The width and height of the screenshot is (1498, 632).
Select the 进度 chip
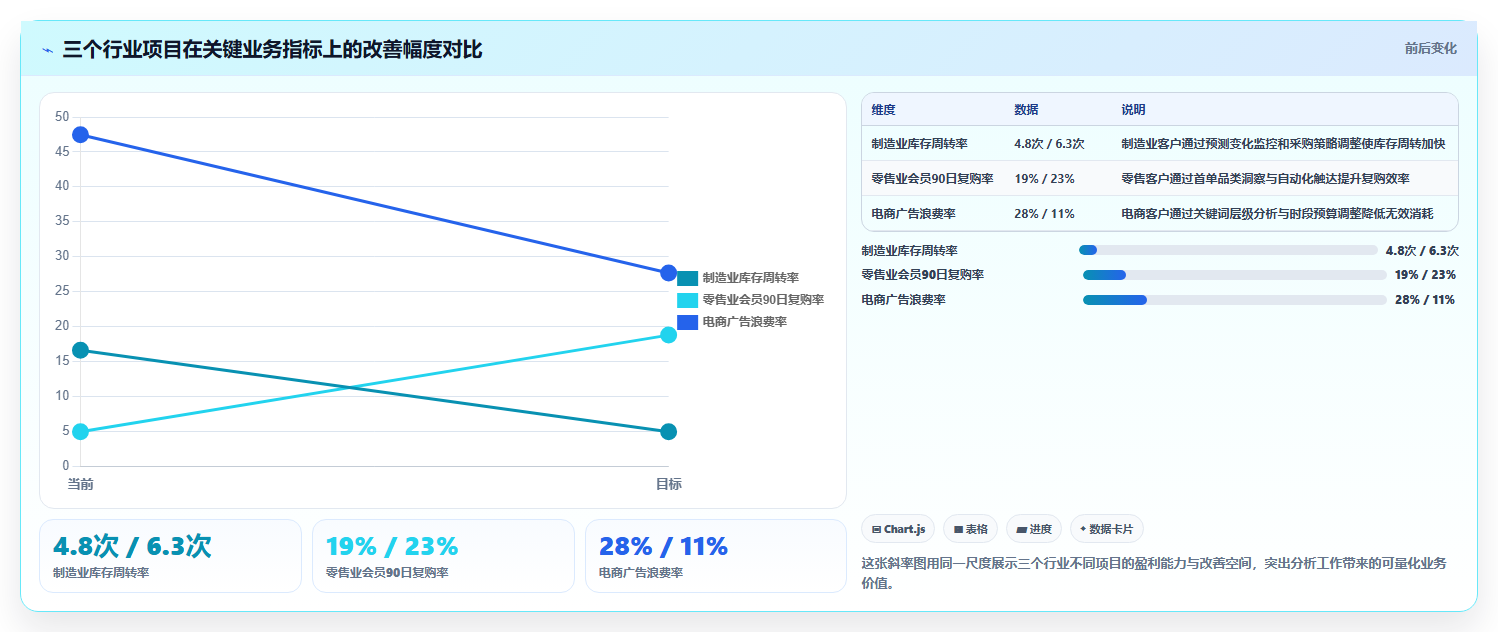[1034, 529]
